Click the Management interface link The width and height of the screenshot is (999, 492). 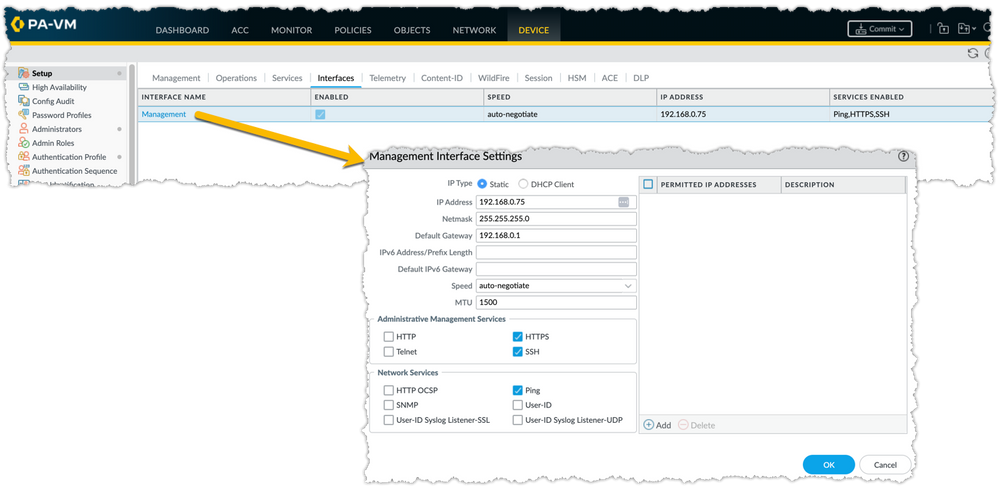tap(164, 114)
